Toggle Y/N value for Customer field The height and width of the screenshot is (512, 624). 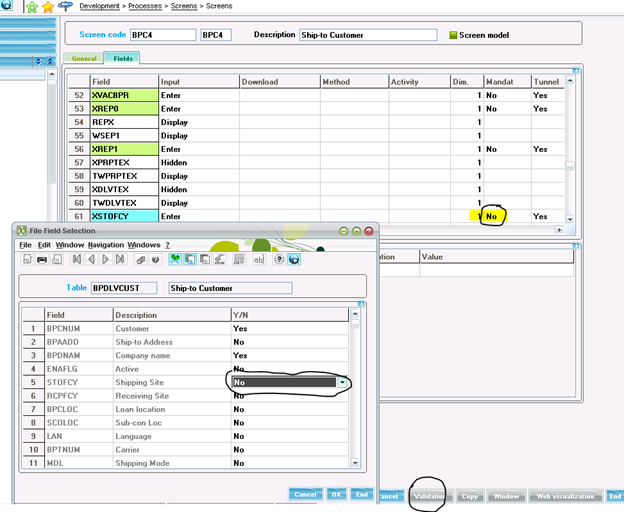(290, 328)
